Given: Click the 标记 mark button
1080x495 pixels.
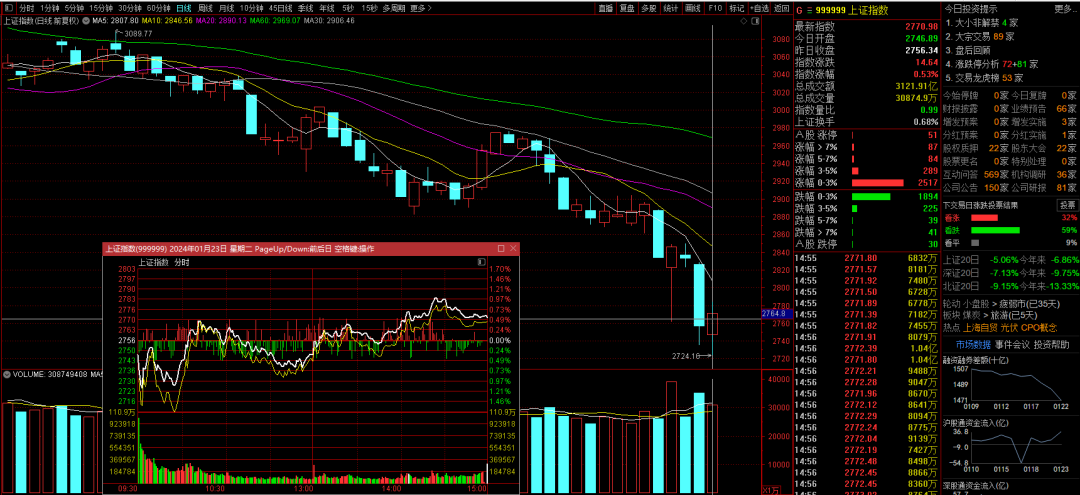Looking at the screenshot, I should [736, 8].
